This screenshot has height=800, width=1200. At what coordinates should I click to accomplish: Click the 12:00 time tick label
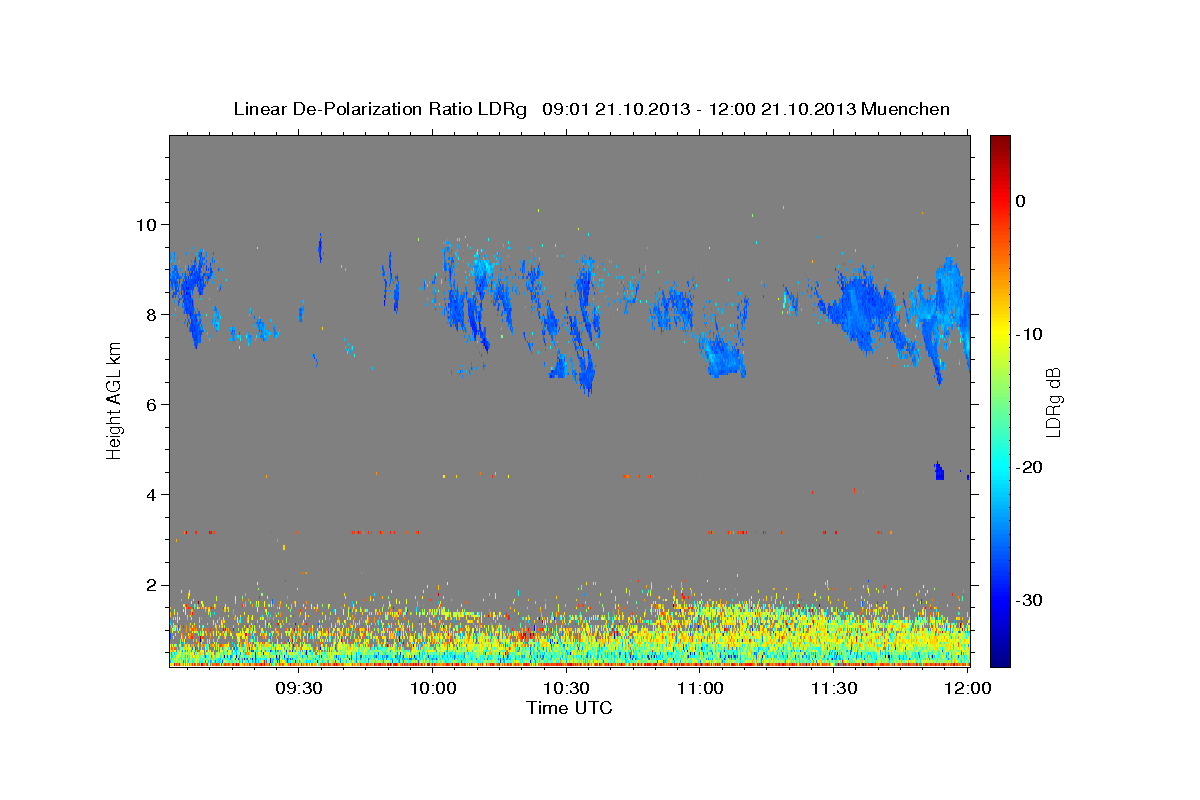pyautogui.click(x=967, y=688)
